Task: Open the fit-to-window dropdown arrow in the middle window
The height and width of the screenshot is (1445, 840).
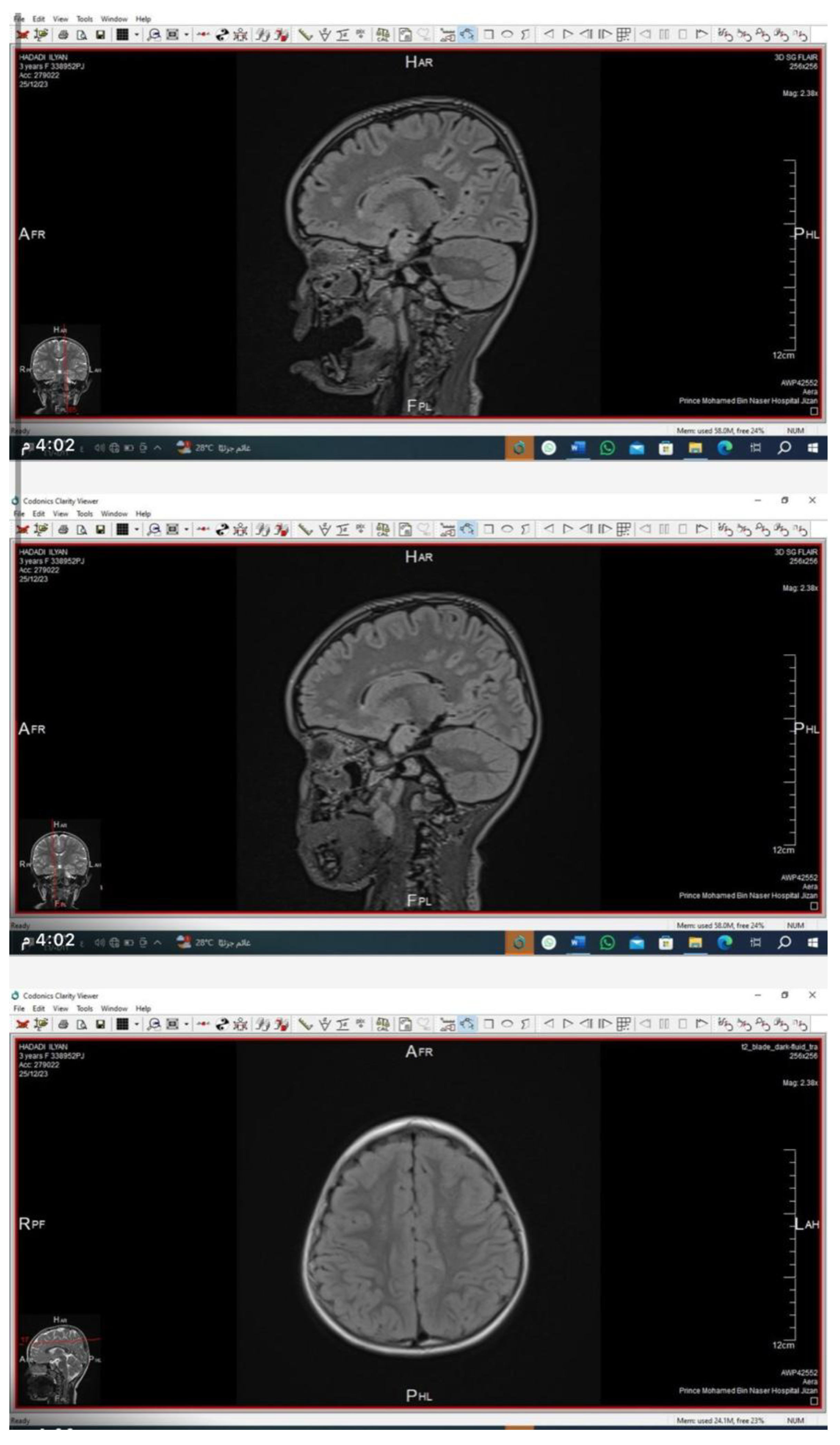Action: coord(186,530)
